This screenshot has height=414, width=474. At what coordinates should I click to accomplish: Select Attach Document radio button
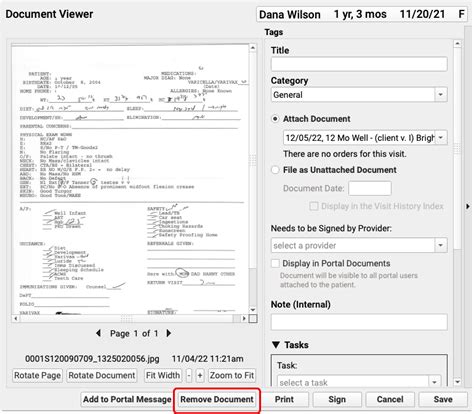pos(275,119)
